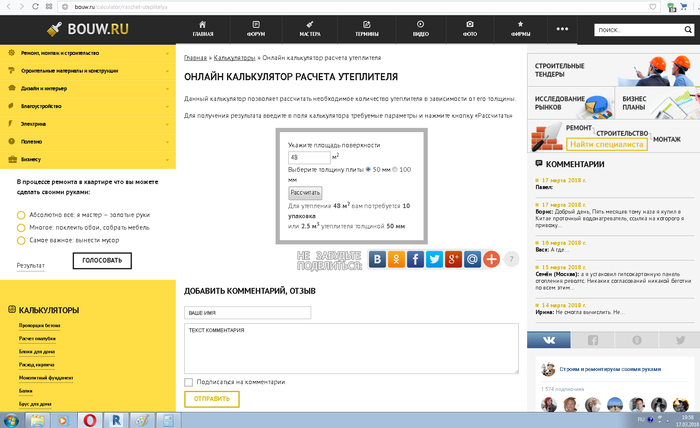Viewport: 700px width, 428px height.
Task: Enable the comment subscription checkbox
Action: [x=189, y=382]
